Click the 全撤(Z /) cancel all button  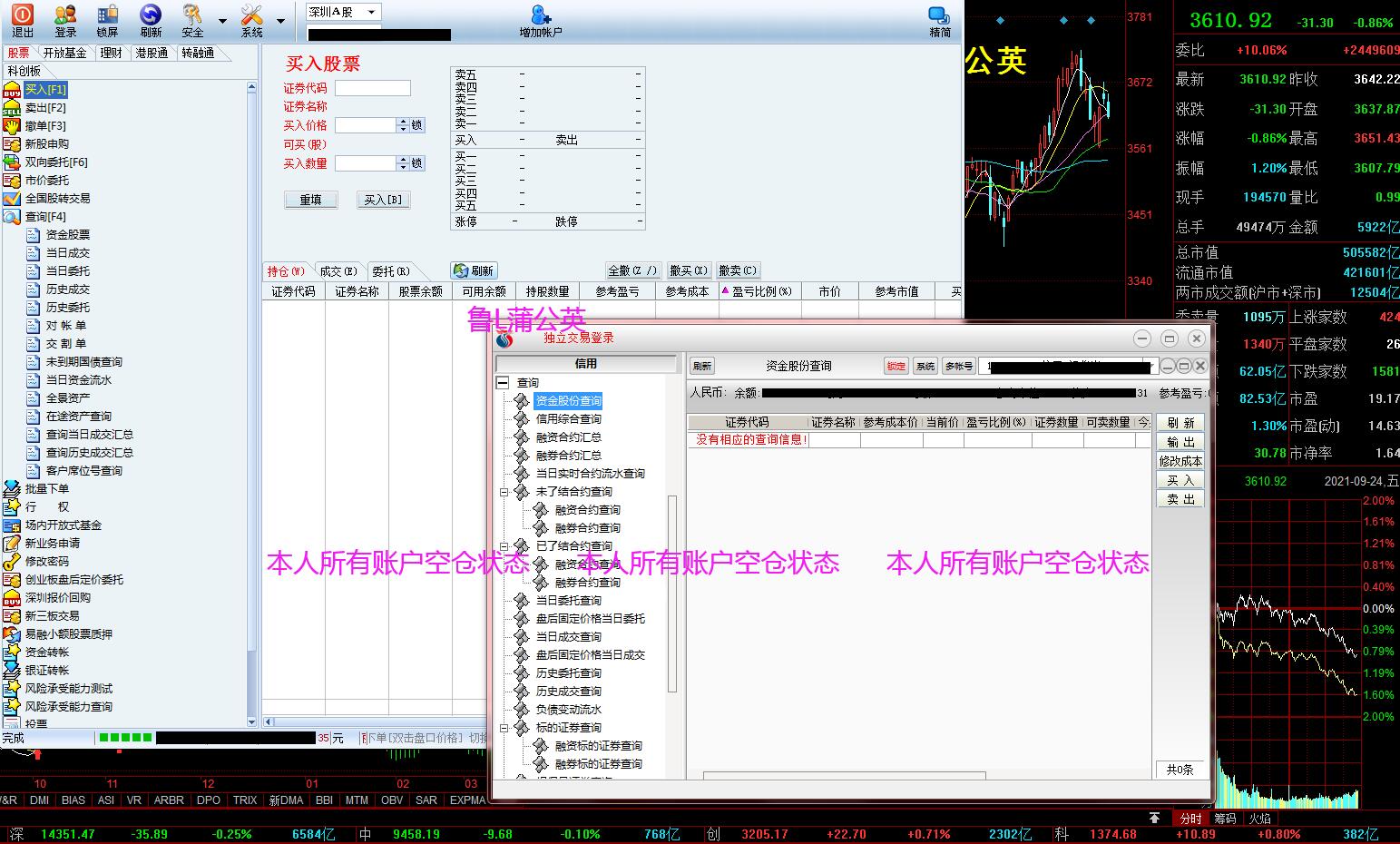point(632,270)
